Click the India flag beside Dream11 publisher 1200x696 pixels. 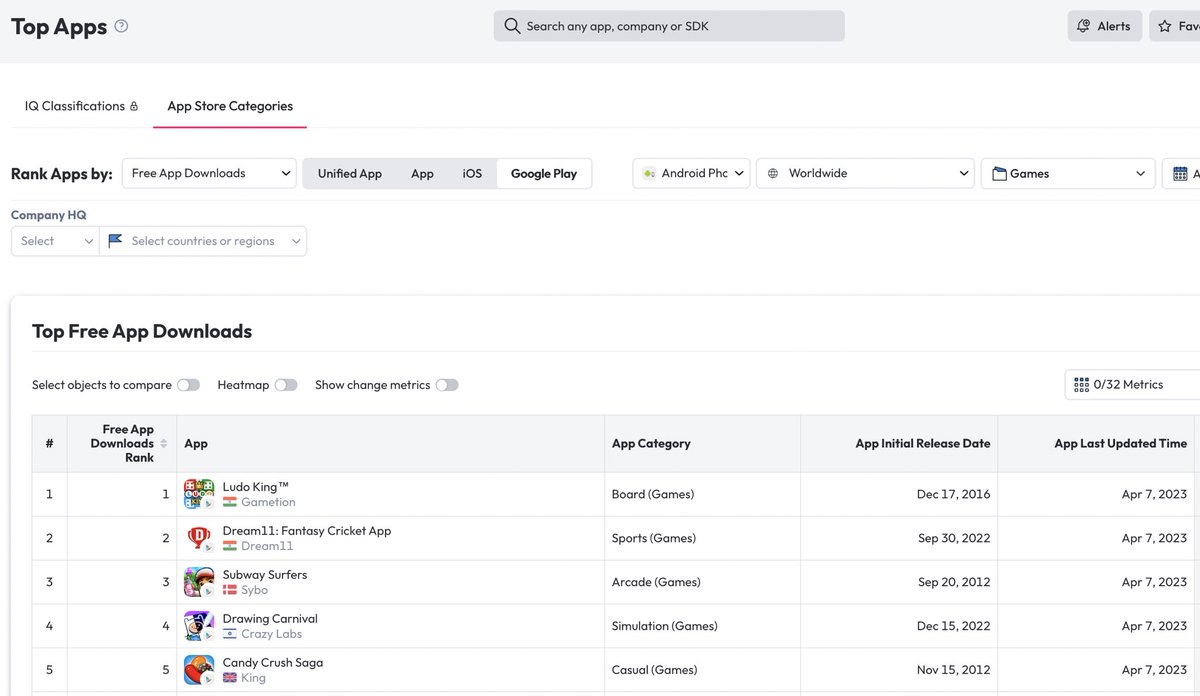point(230,546)
